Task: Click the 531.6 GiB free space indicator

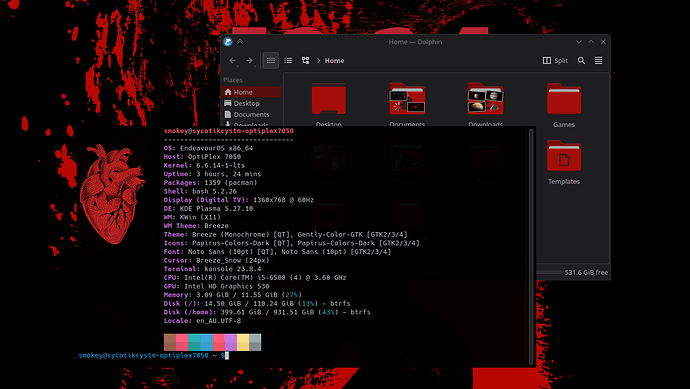Action: (x=586, y=272)
